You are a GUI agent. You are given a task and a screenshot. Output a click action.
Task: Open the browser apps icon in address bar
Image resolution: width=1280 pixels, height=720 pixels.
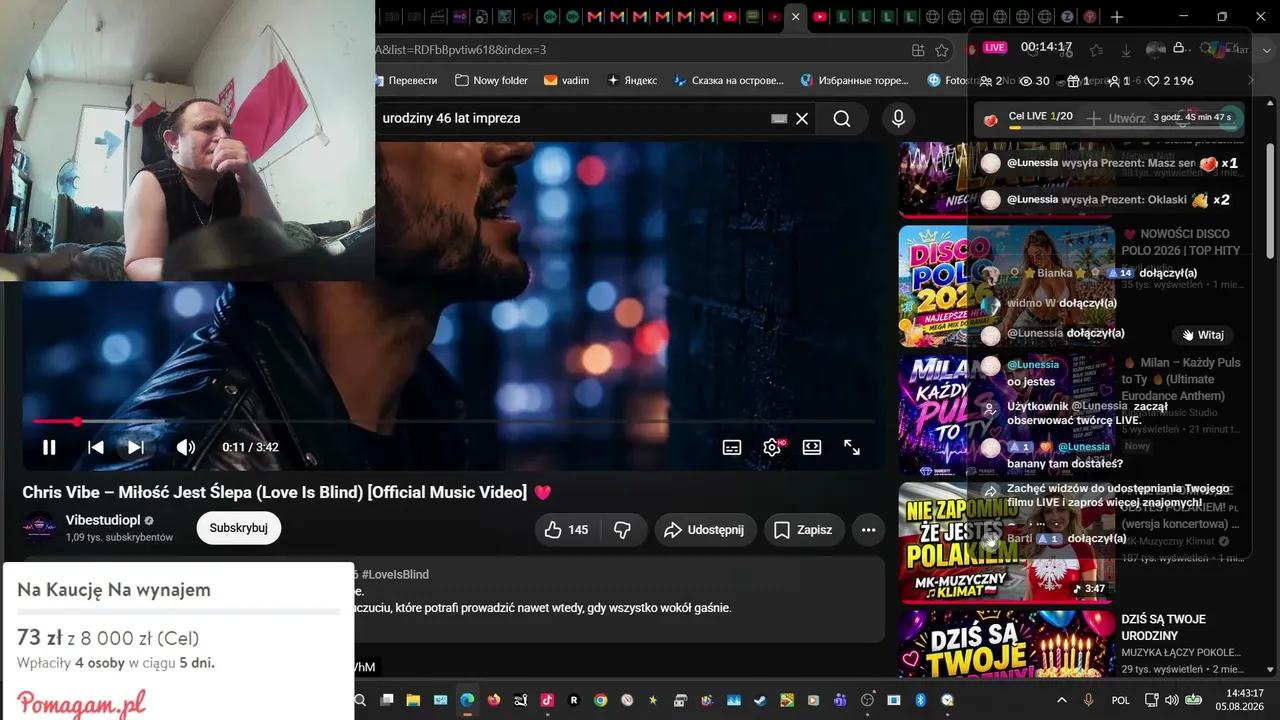coord(918,50)
